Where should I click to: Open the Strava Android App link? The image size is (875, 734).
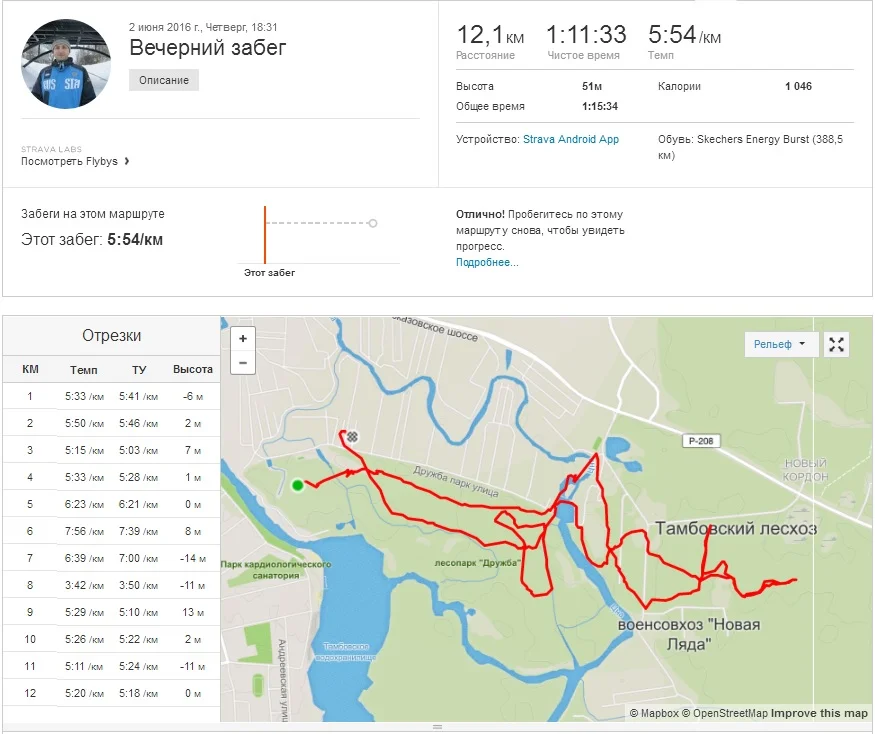(571, 140)
